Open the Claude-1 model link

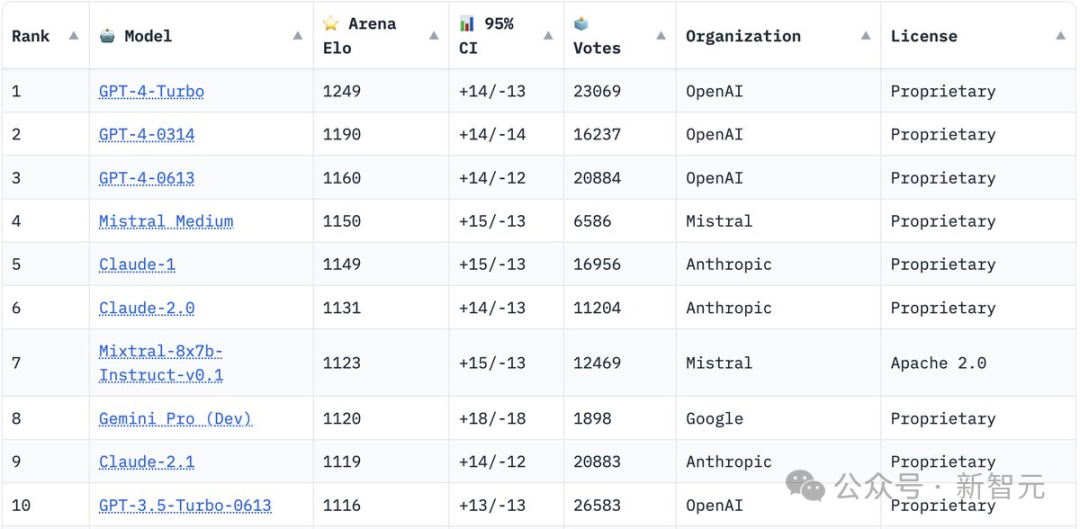(135, 264)
